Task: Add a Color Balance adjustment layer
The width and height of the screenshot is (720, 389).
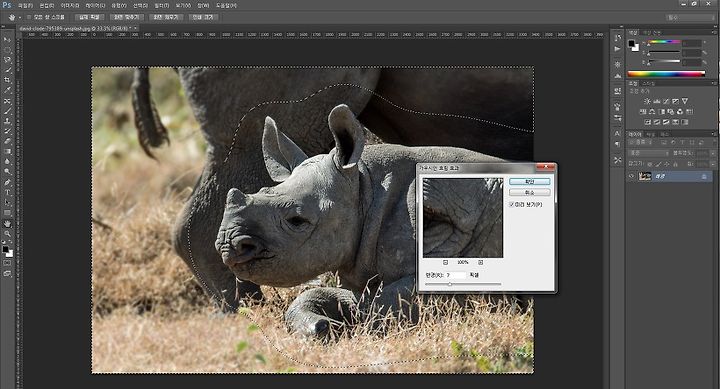Action: [x=652, y=112]
